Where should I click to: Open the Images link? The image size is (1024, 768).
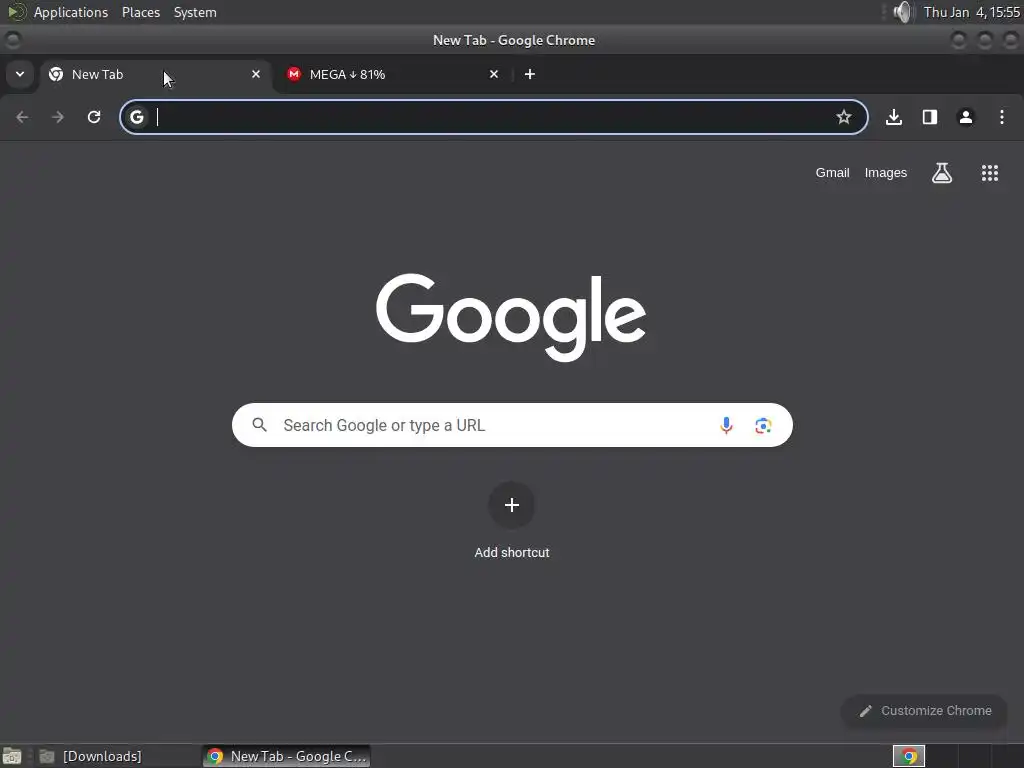coord(886,173)
